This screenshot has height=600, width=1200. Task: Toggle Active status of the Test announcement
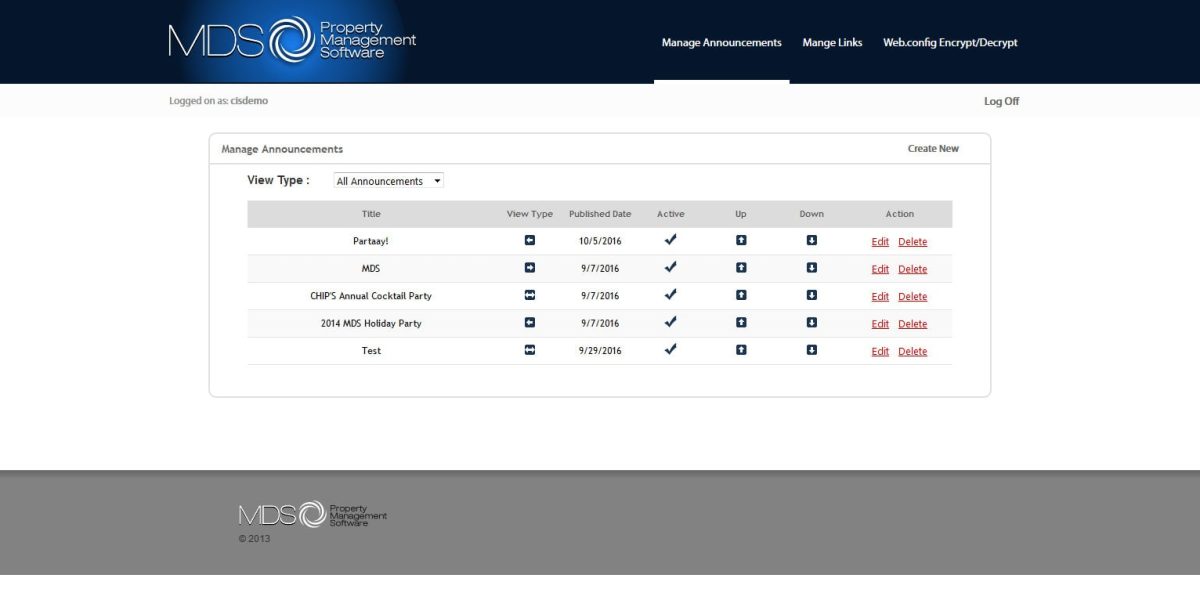click(670, 349)
